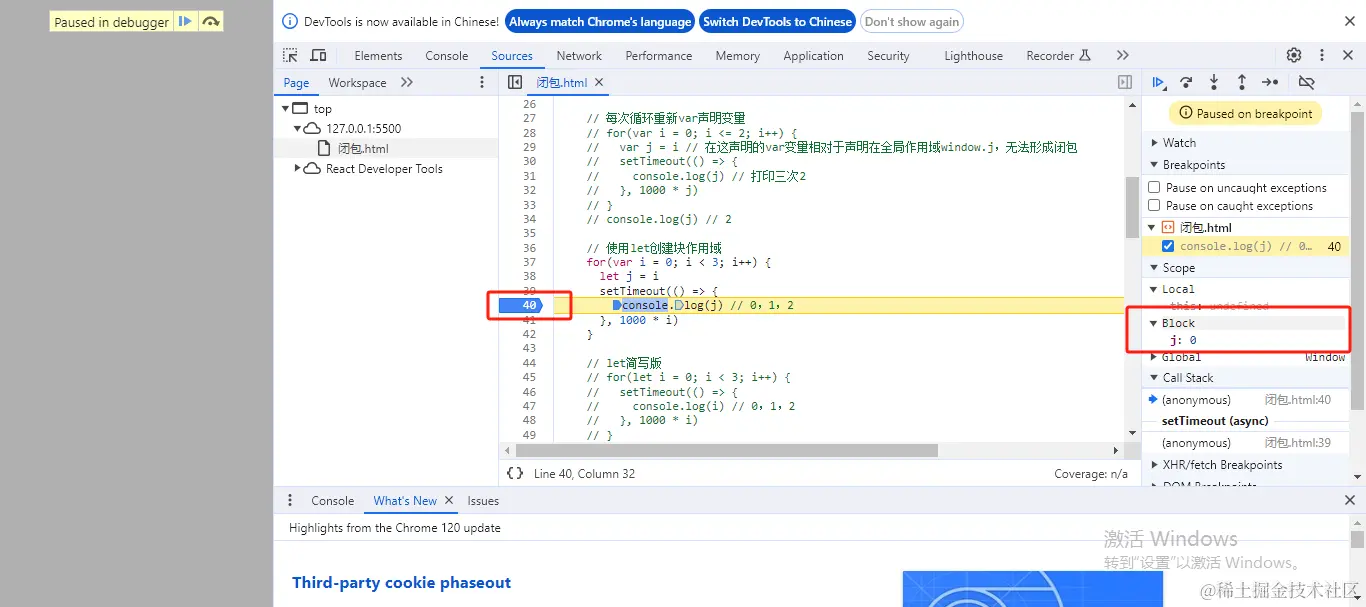Click line number 37 gutter
1366x607 pixels.
529,262
